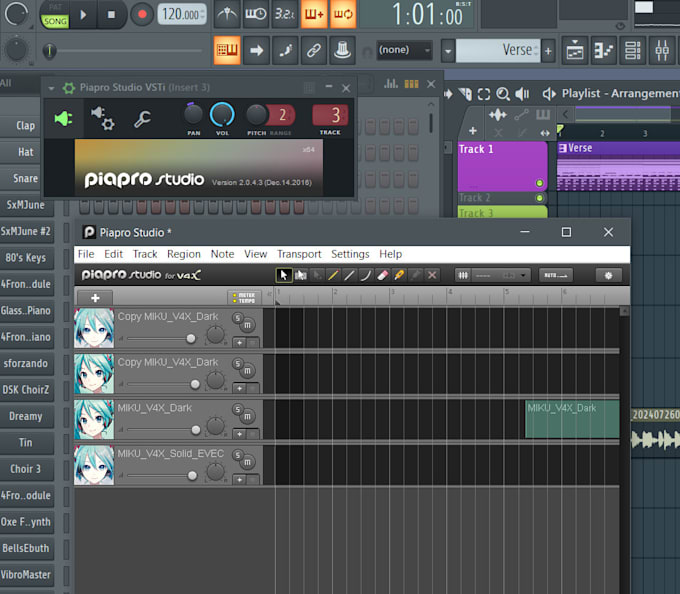The height and width of the screenshot is (594, 680).
Task: Mute the first Copy MIKU_V4X_Dark track
Action: 247,325
